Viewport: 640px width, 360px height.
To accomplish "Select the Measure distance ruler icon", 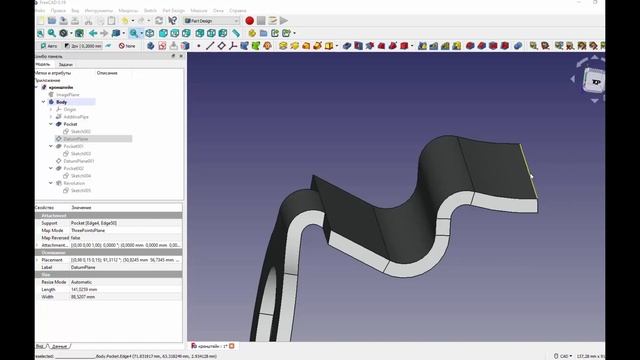I will point(236,33).
